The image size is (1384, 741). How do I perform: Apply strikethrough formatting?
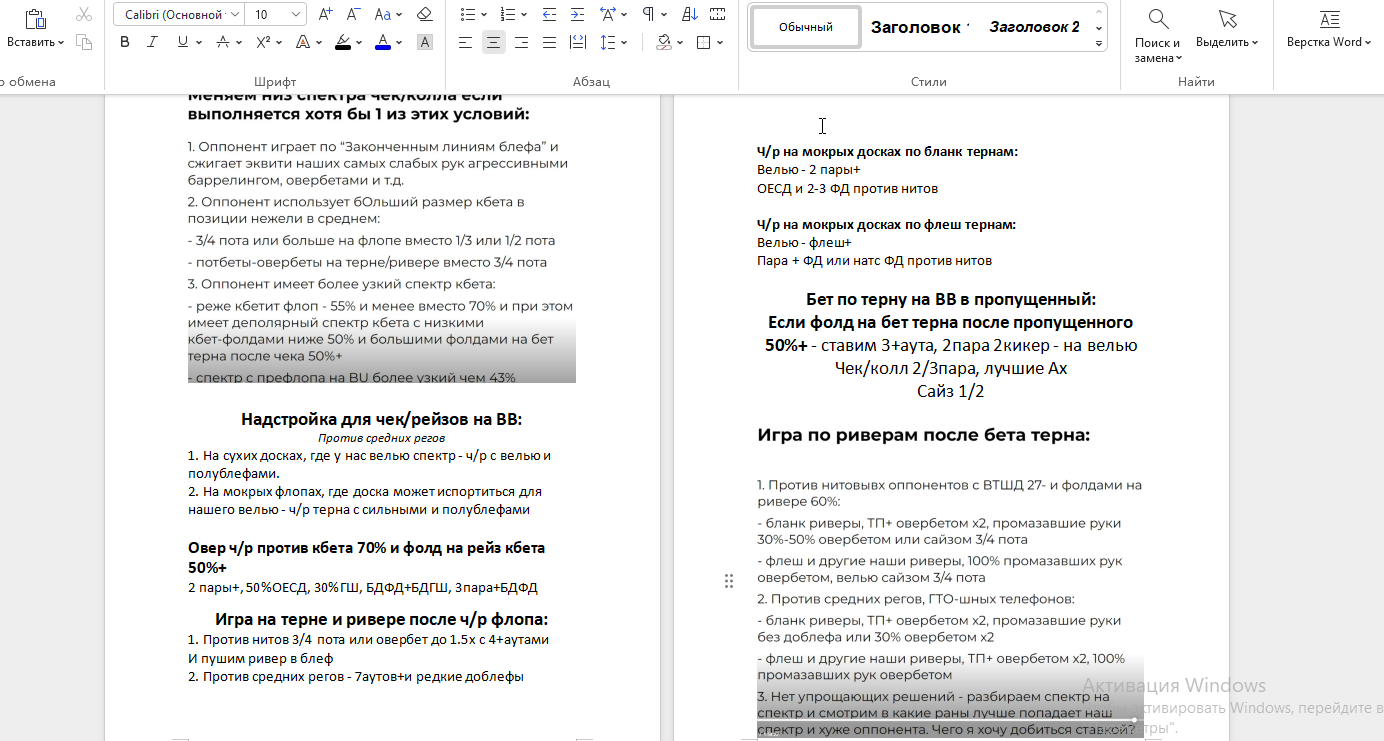224,42
